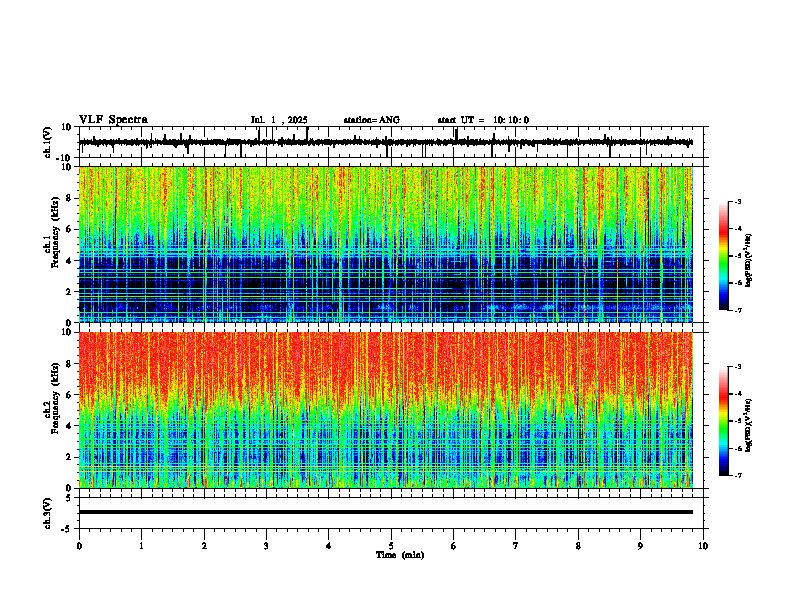The image size is (792, 612).
Task: Select the "start UT = 10:10:0" text
Action: 483,120
